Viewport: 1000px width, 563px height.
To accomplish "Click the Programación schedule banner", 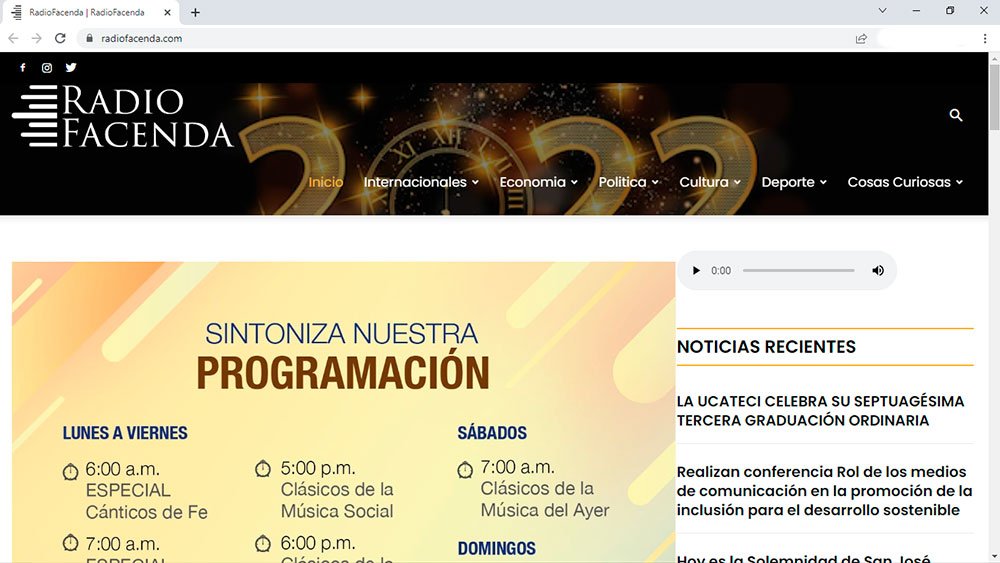I will click(343, 412).
